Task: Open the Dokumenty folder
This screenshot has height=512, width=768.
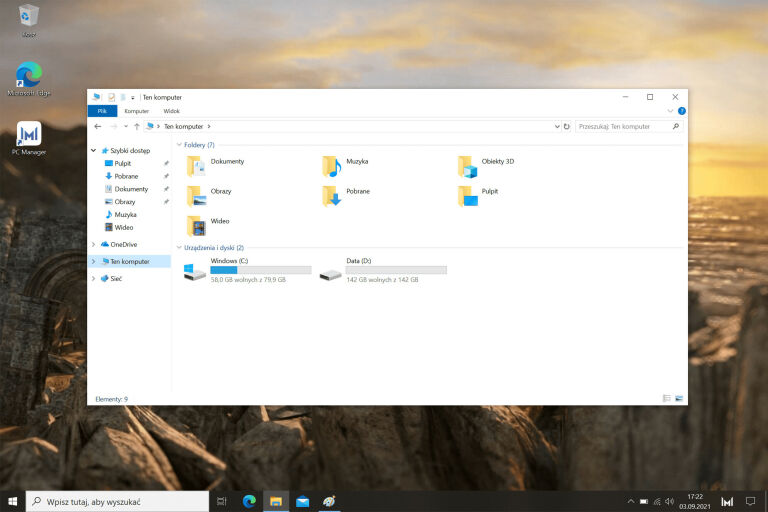Action: tap(216, 166)
